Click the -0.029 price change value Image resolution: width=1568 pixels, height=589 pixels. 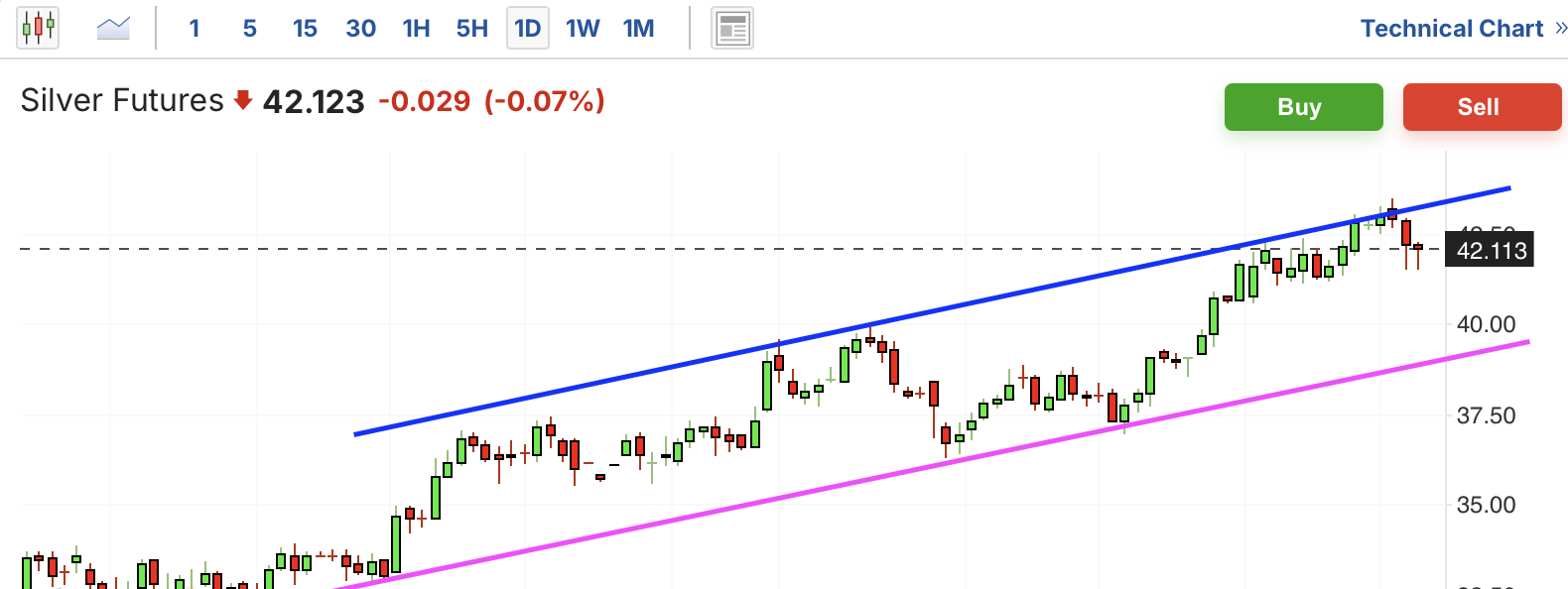(425, 101)
